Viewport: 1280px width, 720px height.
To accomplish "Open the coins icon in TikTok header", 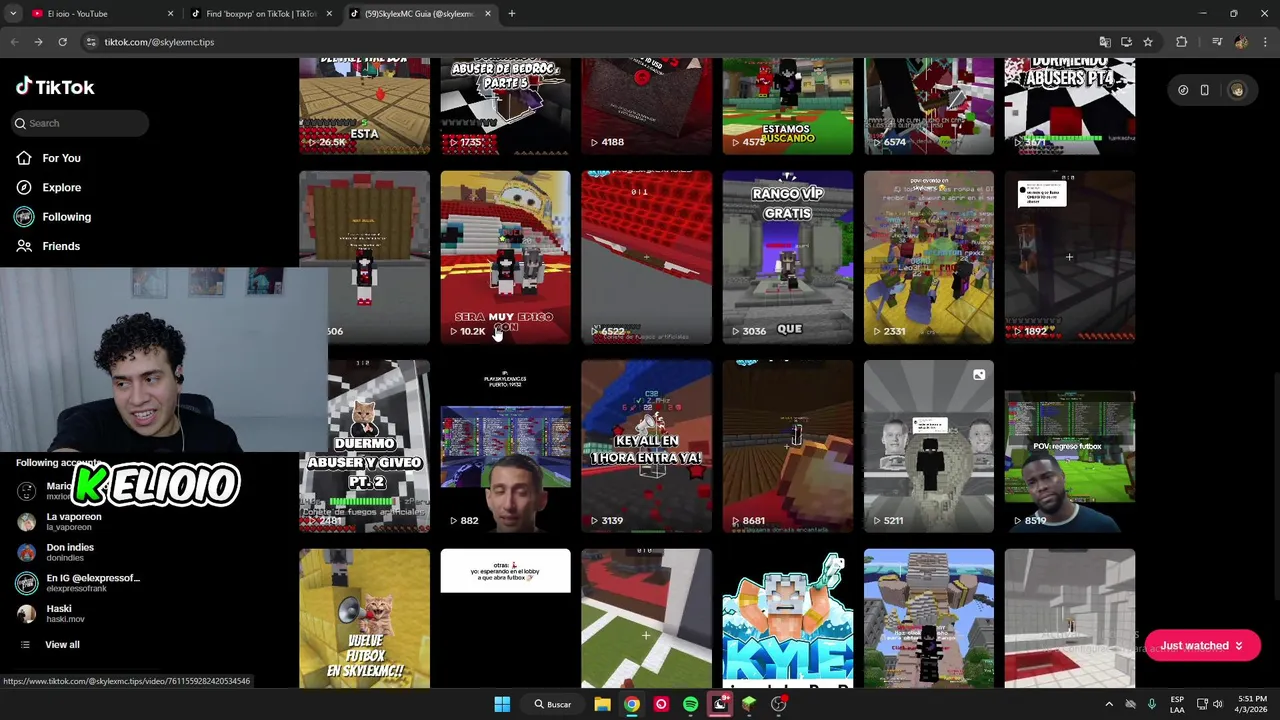I will (x=1183, y=90).
